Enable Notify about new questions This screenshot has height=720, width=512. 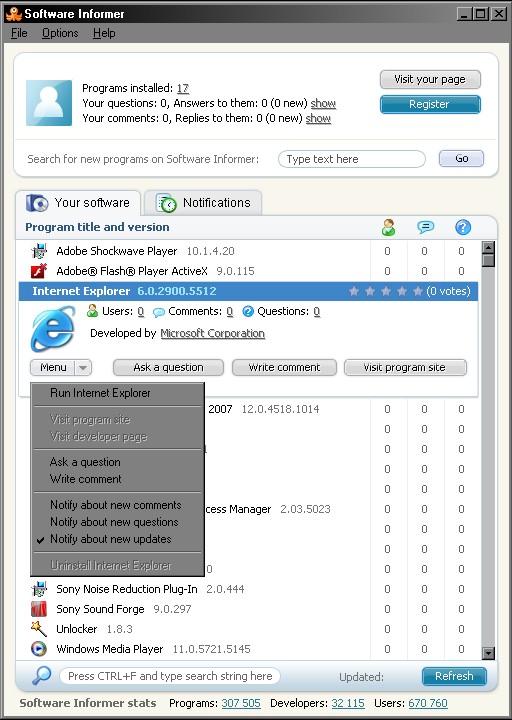(x=114, y=522)
